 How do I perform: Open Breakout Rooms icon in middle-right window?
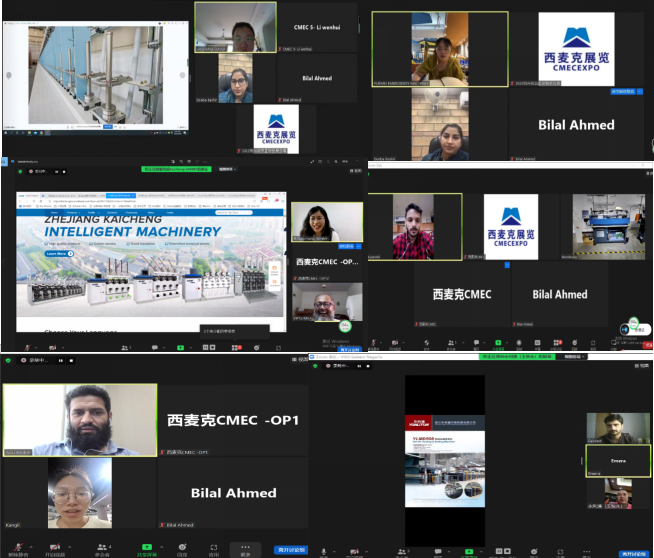click(557, 343)
